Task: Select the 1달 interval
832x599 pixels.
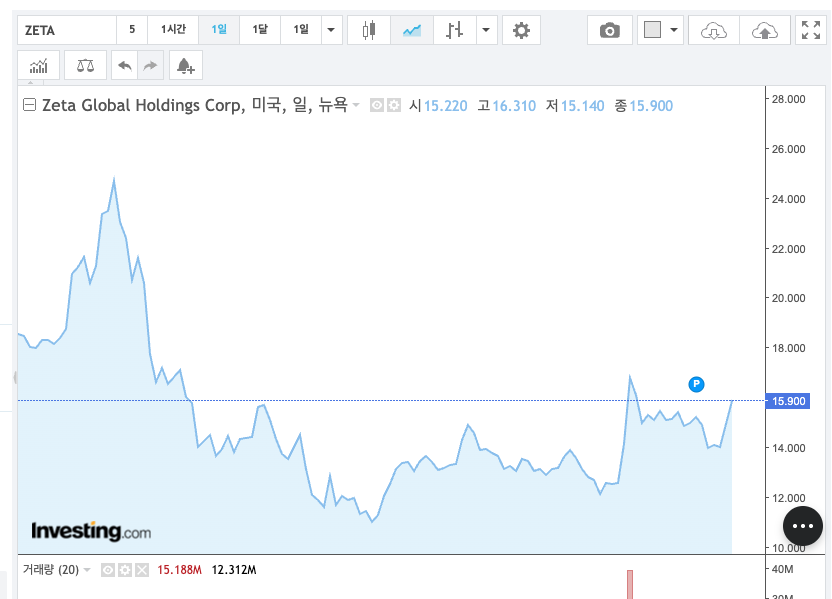Action: click(x=260, y=30)
